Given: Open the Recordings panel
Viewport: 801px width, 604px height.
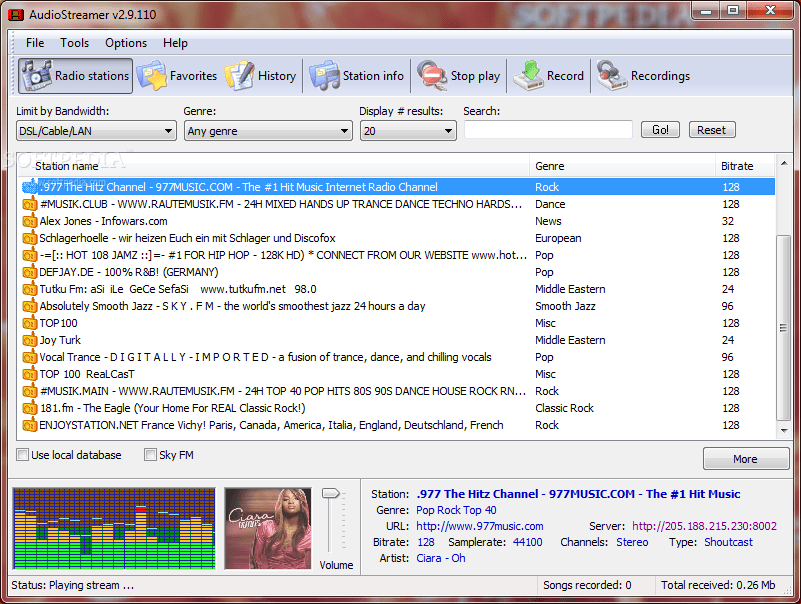Looking at the screenshot, I should 642,75.
